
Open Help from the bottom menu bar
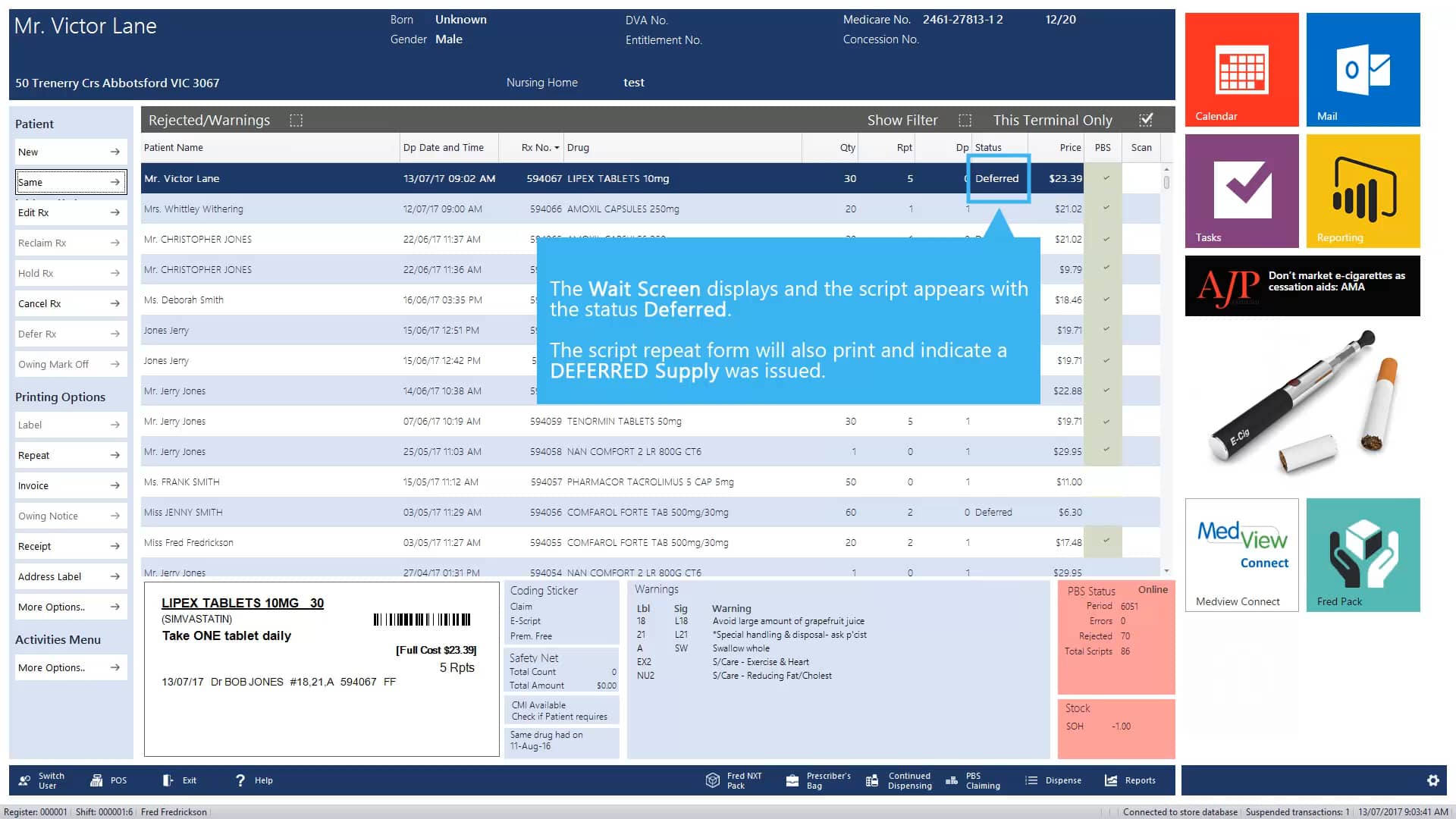[253, 780]
